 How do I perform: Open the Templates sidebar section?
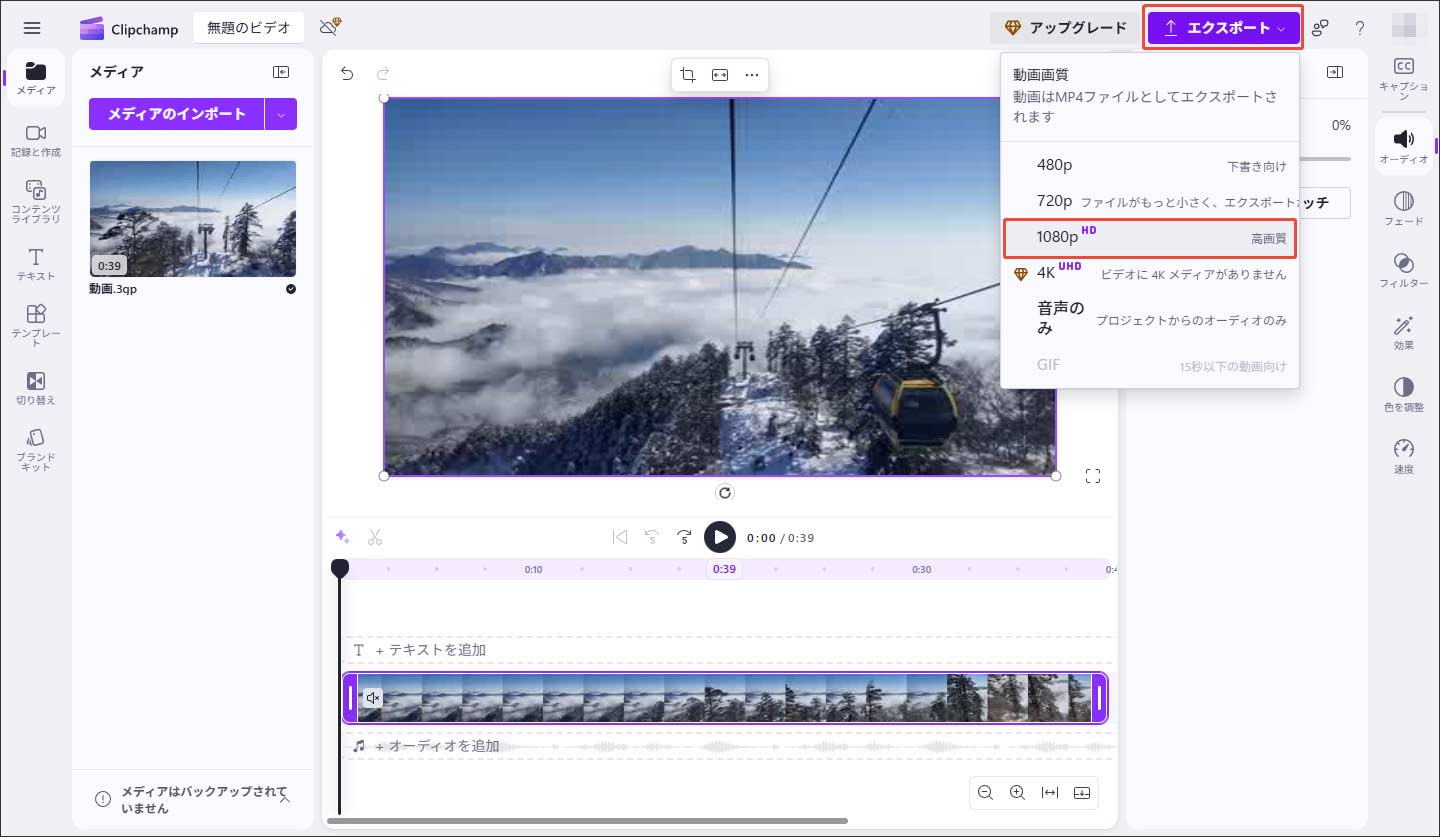(36, 326)
